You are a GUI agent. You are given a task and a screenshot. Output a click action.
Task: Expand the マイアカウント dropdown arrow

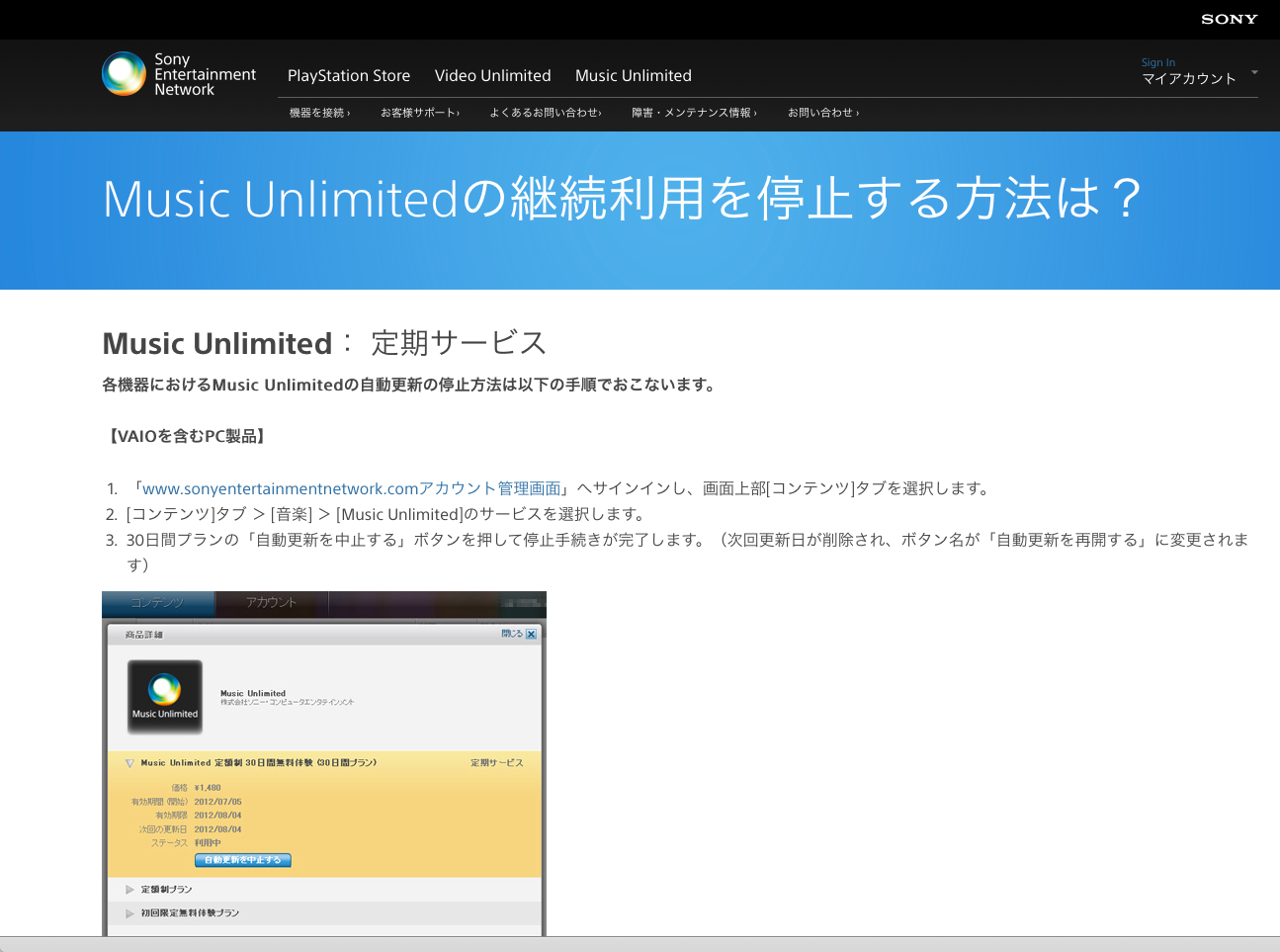coord(1254,72)
